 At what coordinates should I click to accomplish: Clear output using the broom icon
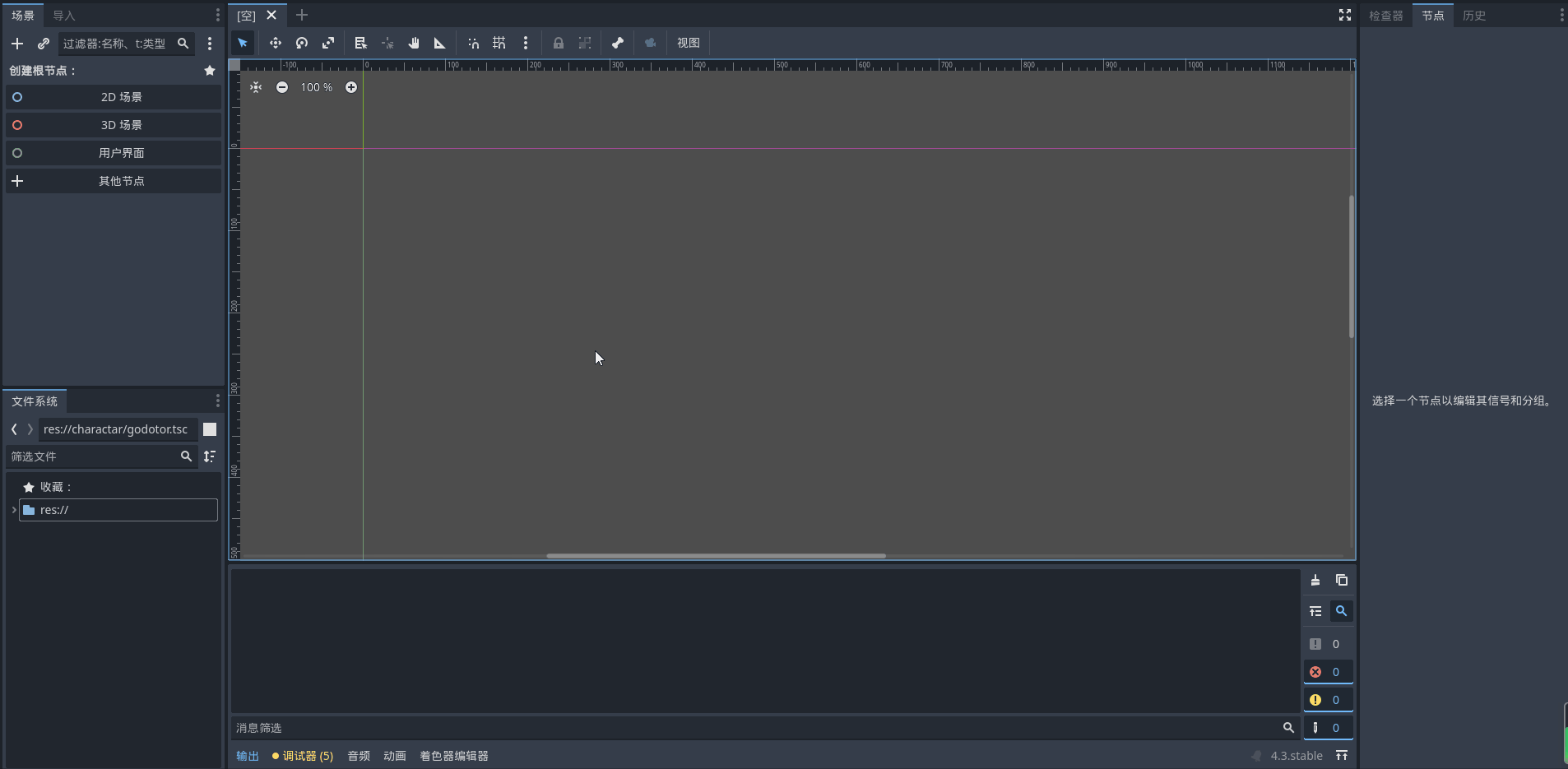pyautogui.click(x=1315, y=580)
